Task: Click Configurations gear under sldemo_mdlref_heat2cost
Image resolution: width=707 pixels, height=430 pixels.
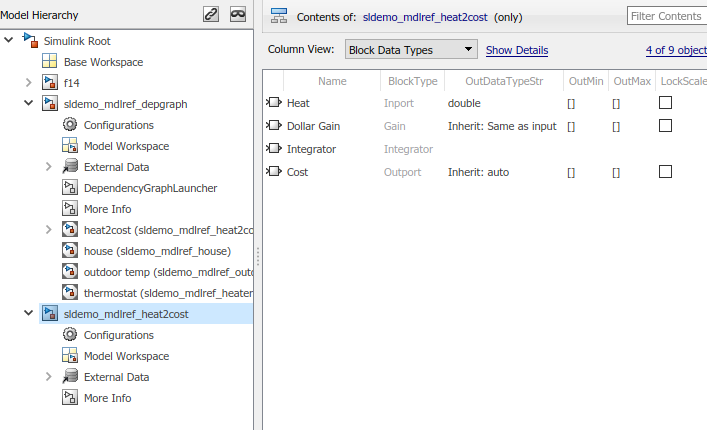Action: (x=70, y=334)
